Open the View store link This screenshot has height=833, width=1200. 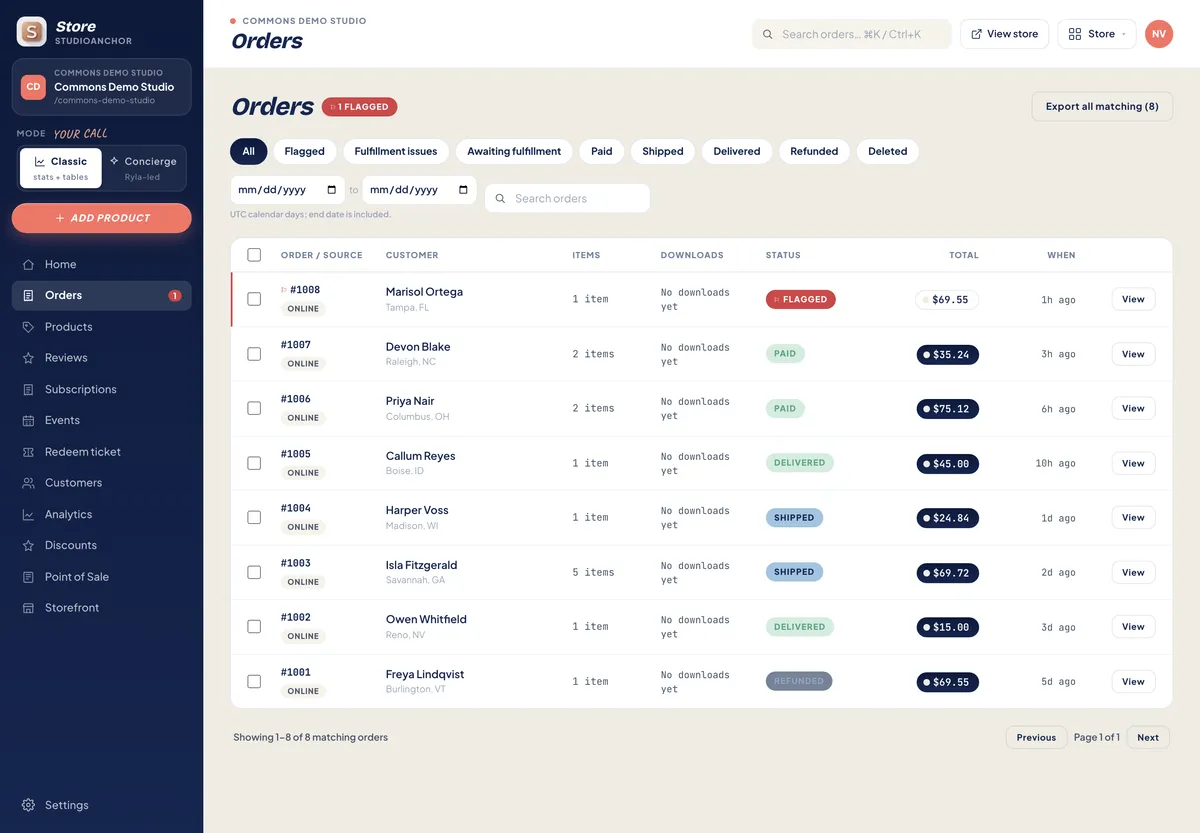(1004, 34)
